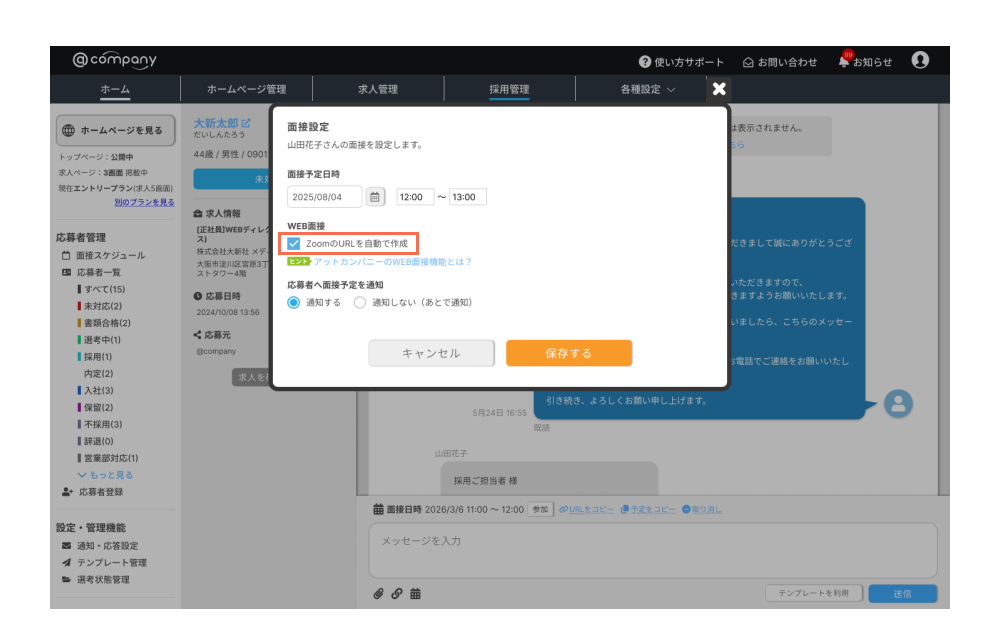Image resolution: width=1000 pixels, height=640 pixels.
Task: Filter applicants by 保留(2)
Action: [96, 407]
